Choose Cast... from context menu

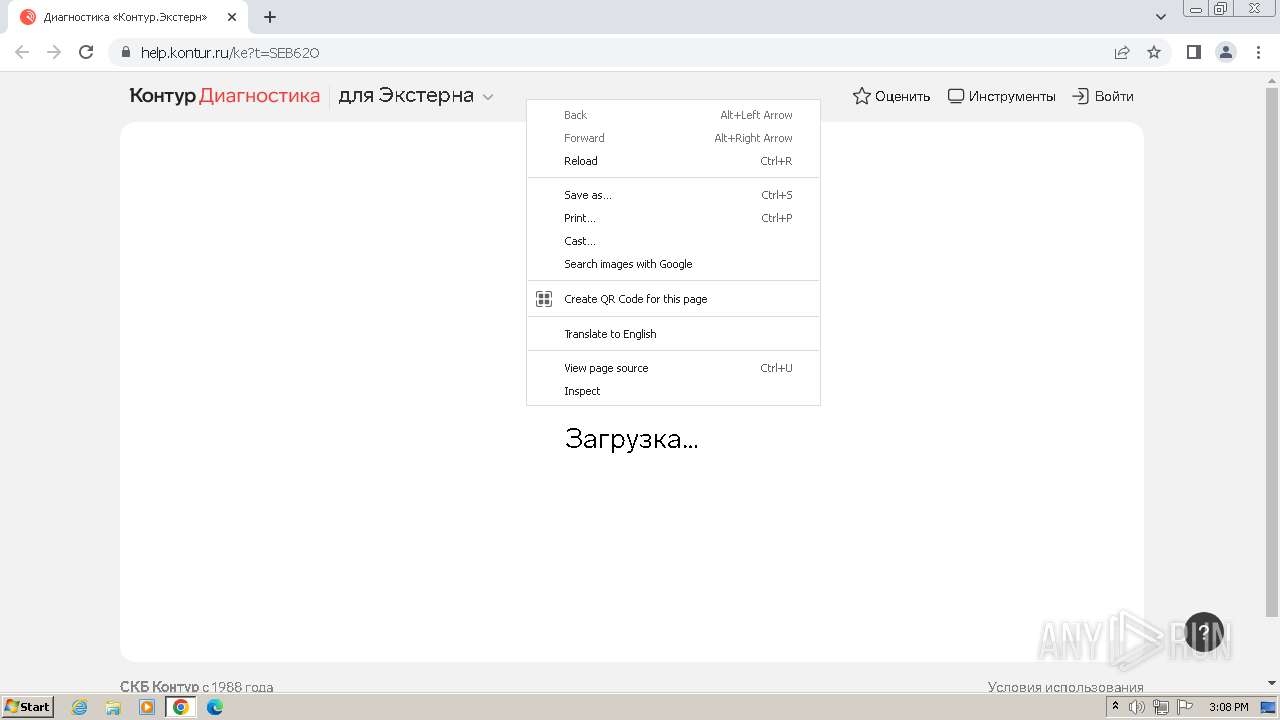click(x=673, y=241)
